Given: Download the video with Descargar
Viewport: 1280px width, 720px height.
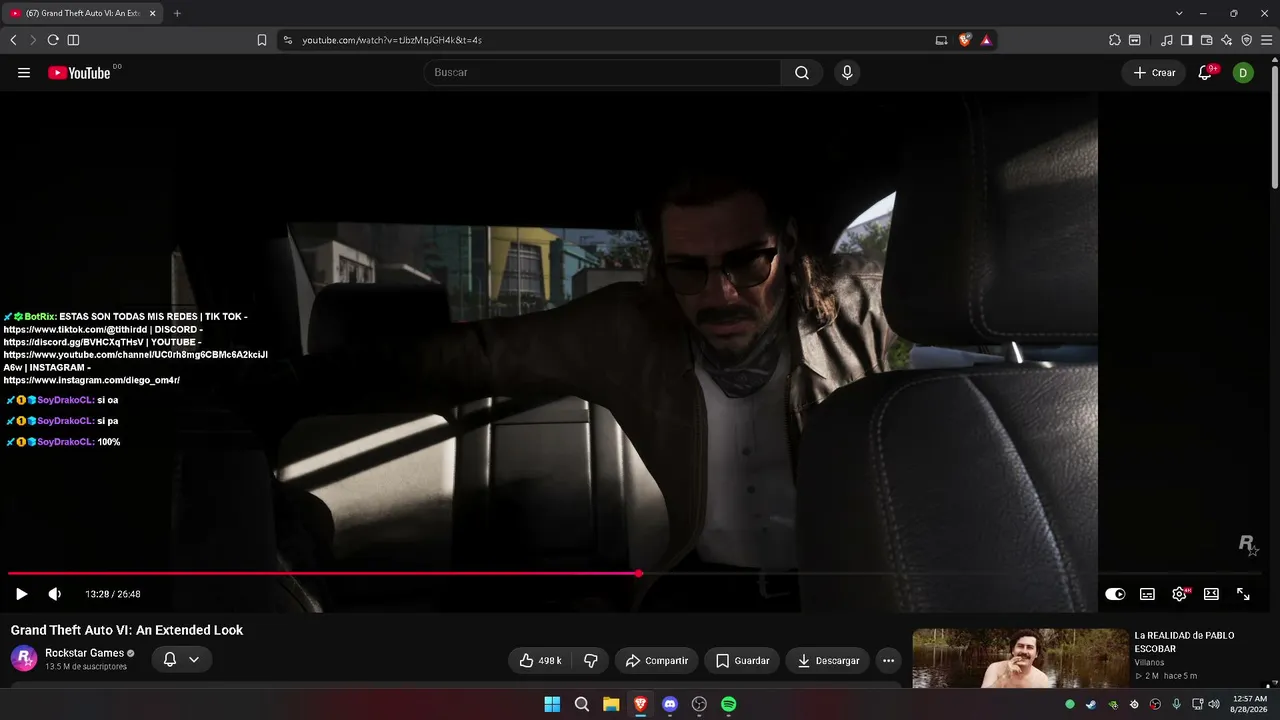Looking at the screenshot, I should tap(828, 661).
